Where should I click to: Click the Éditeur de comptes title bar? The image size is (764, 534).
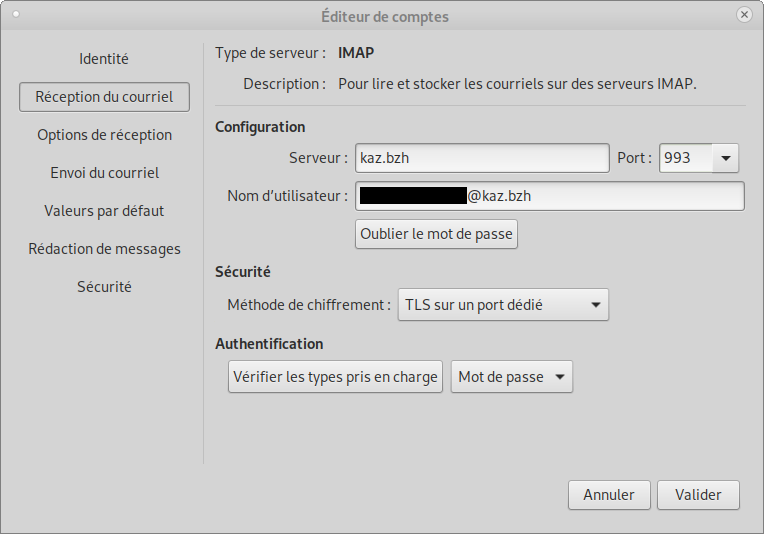(x=385, y=15)
